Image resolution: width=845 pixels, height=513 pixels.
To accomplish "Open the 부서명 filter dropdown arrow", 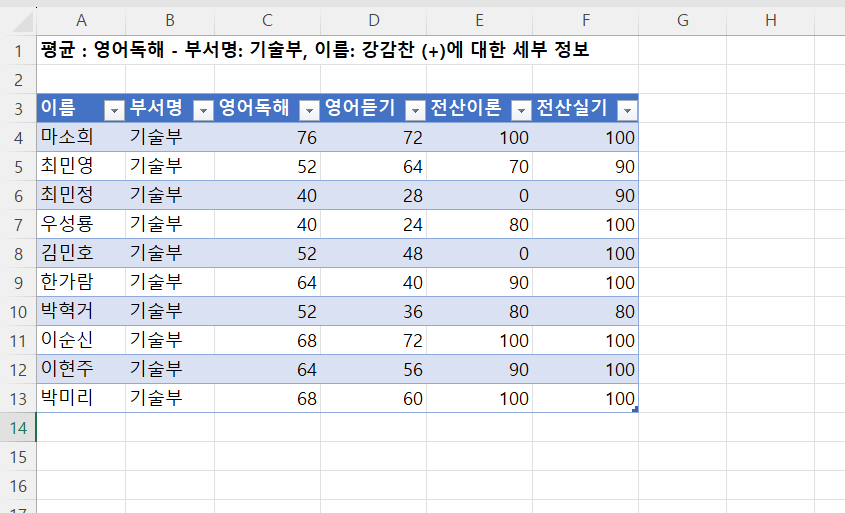I will [x=203, y=109].
